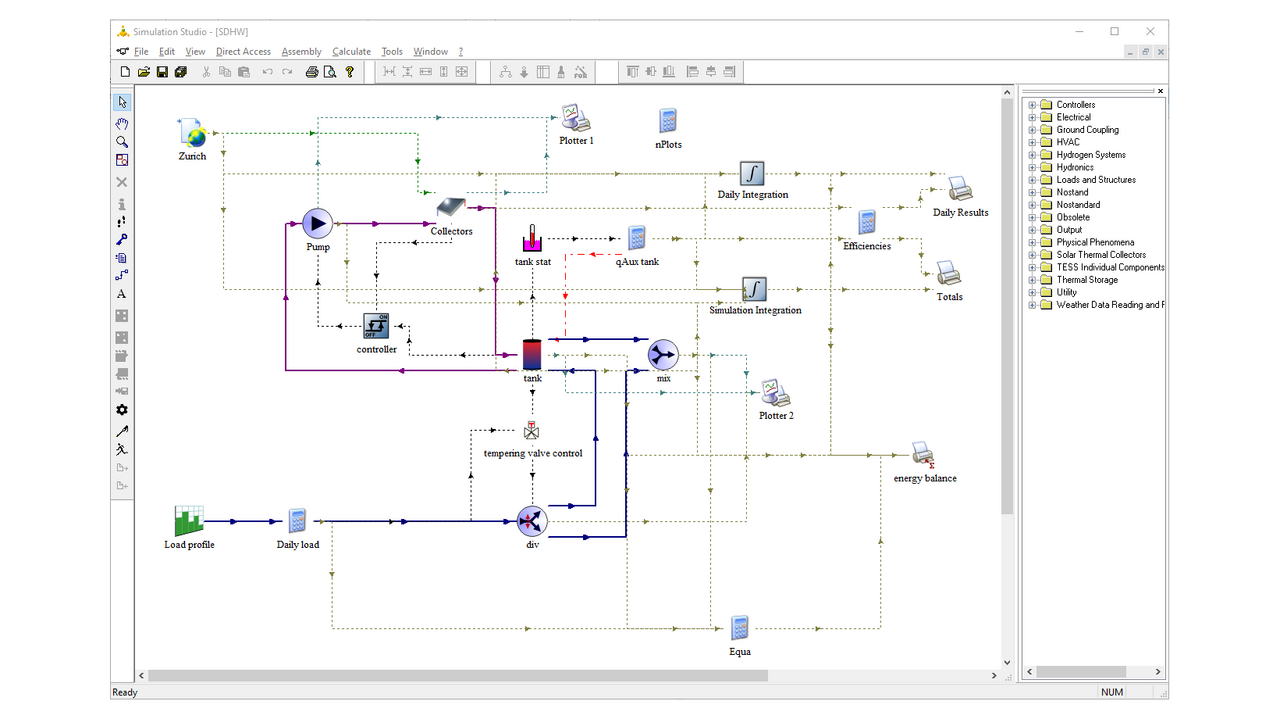This screenshot has width=1280, height=719.
Task: Select the Physical Phenomena tree item
Action: [1095, 242]
